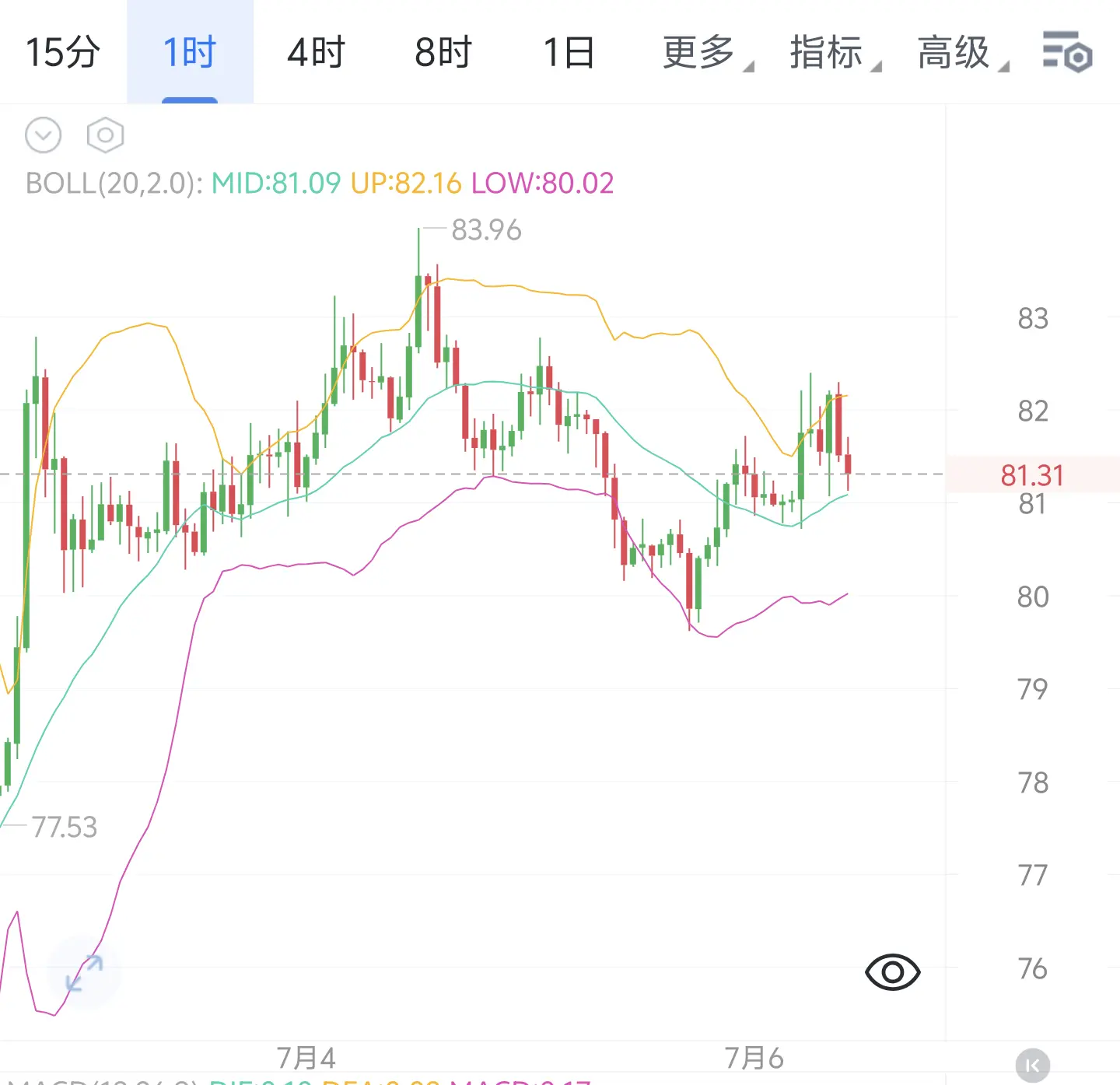Screen dimensions: 1120x1085
Task: Click the 83.96 high price marker
Action: tap(486, 230)
